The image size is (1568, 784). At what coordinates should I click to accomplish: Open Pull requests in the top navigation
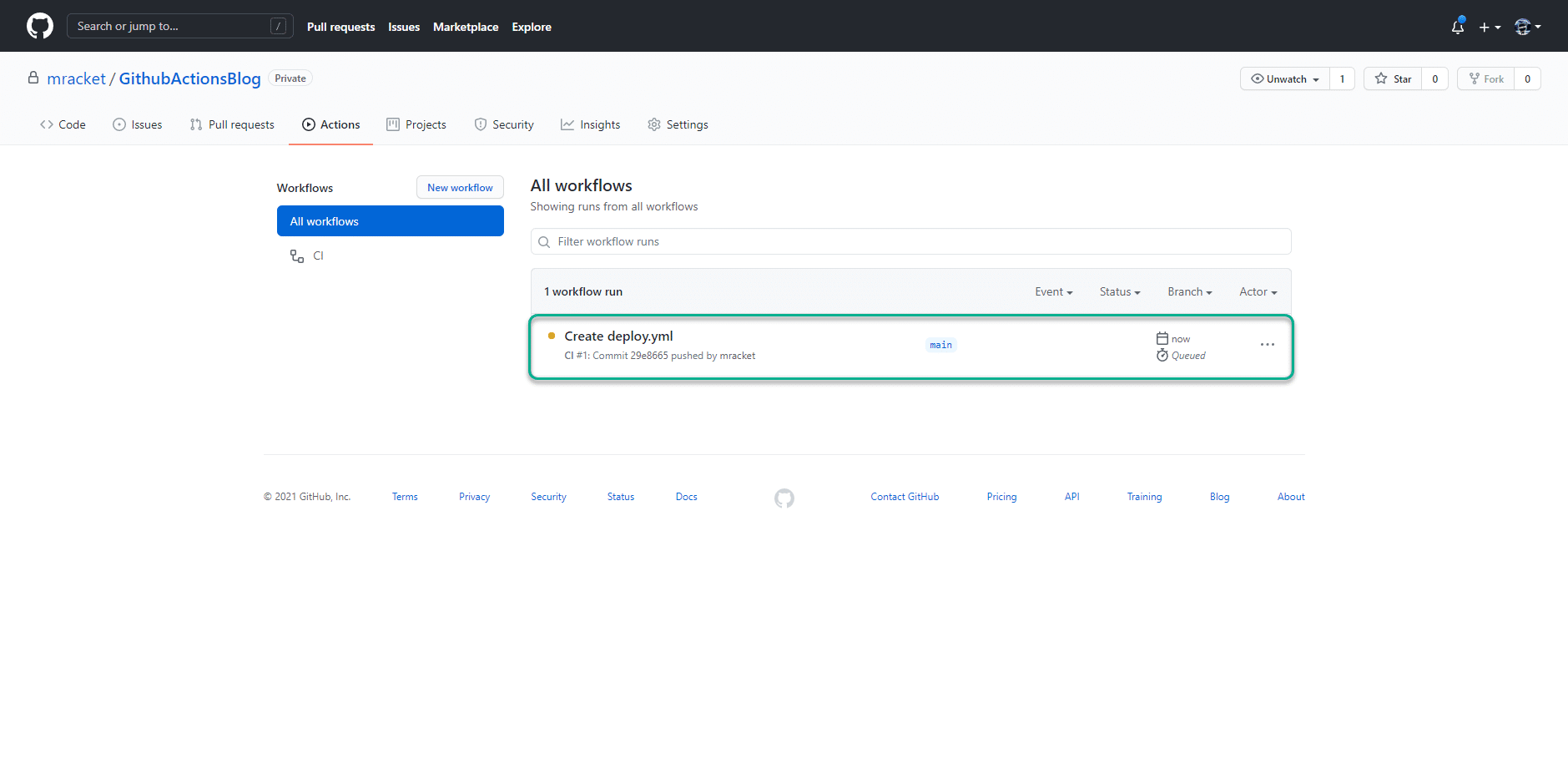[340, 27]
